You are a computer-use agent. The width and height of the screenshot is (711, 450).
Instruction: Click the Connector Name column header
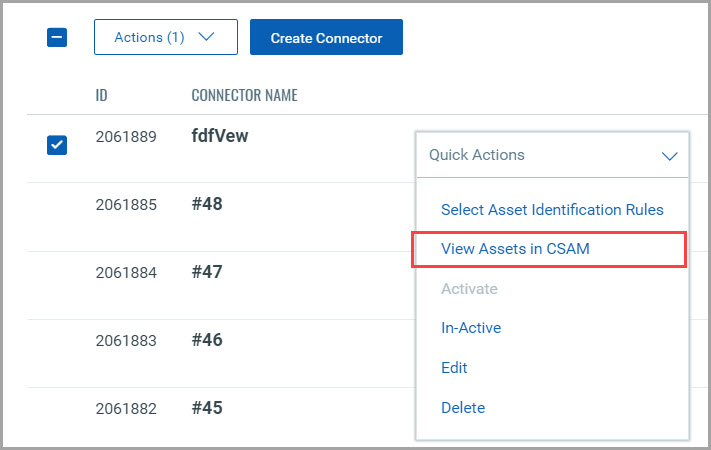pyautogui.click(x=244, y=96)
